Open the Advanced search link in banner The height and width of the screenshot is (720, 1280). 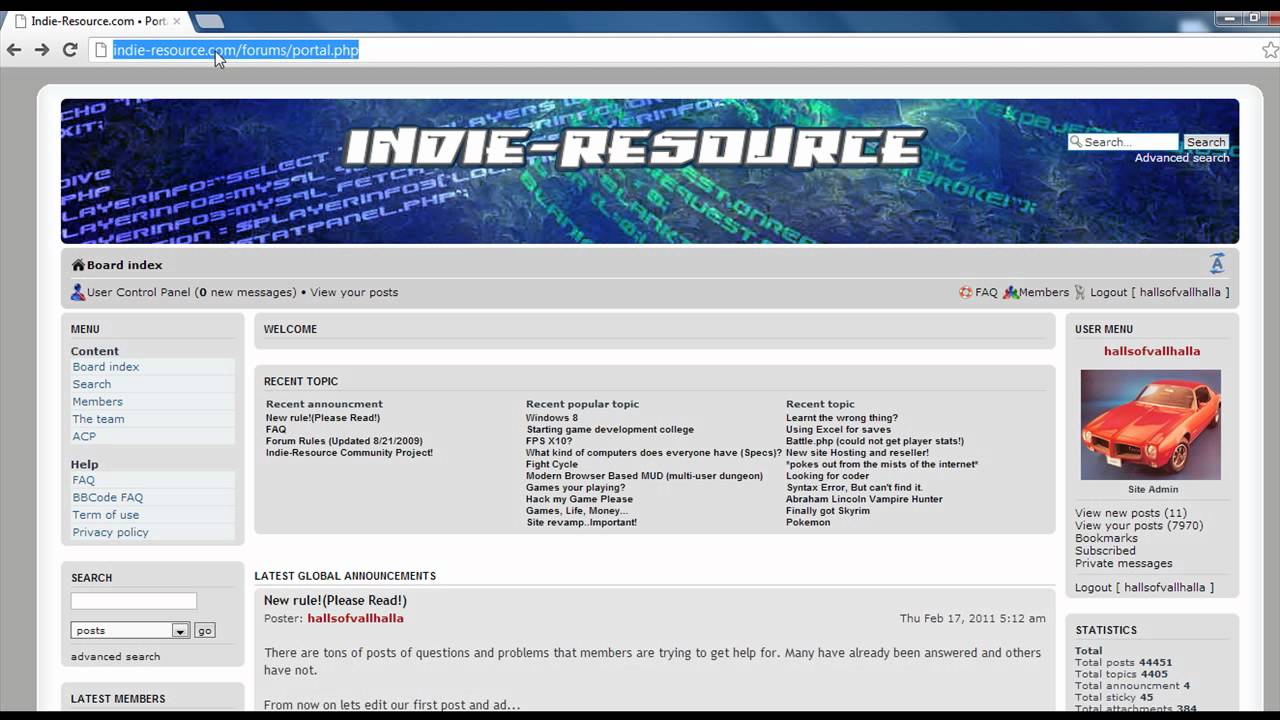pos(1182,158)
